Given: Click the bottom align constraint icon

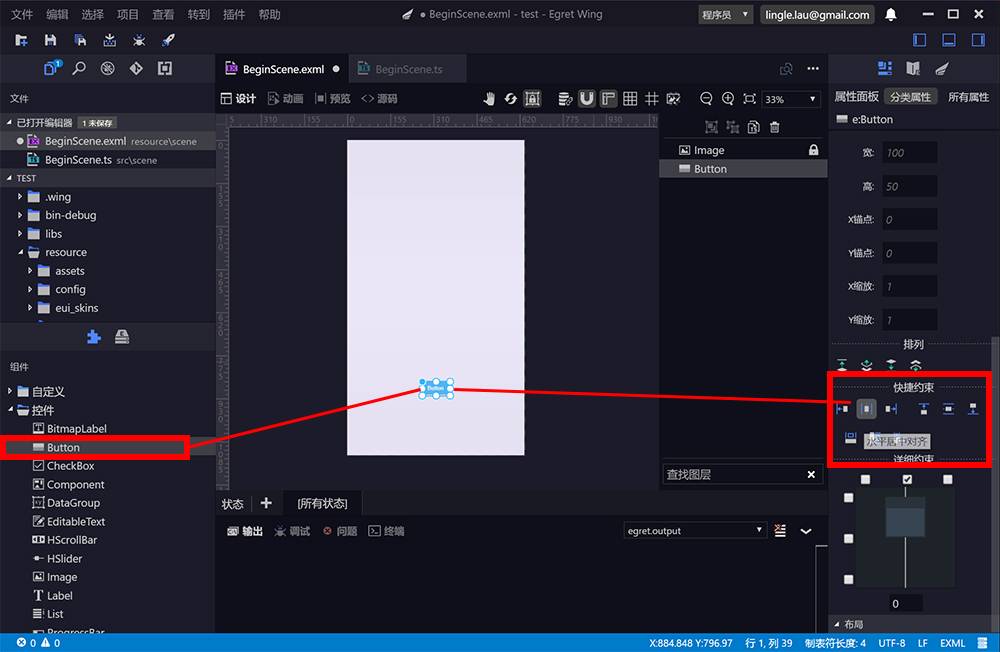Looking at the screenshot, I should coord(973,409).
